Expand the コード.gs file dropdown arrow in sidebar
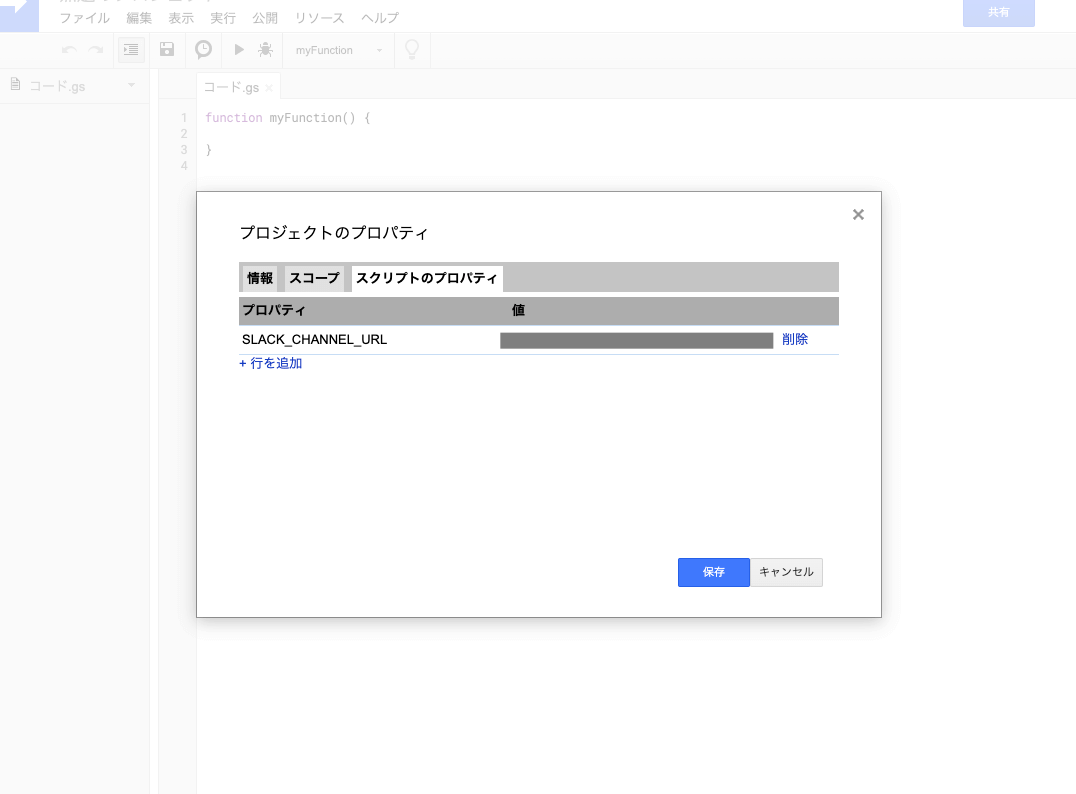The width and height of the screenshot is (1076, 794). pos(131,86)
